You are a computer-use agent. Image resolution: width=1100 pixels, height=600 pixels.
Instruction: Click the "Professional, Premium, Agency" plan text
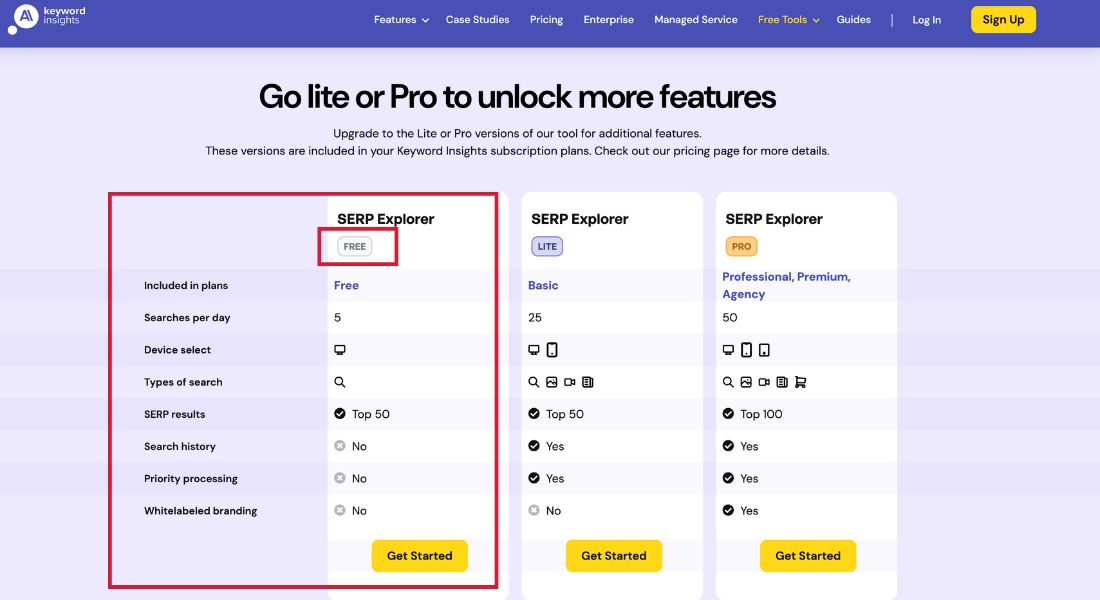pyautogui.click(x=786, y=285)
